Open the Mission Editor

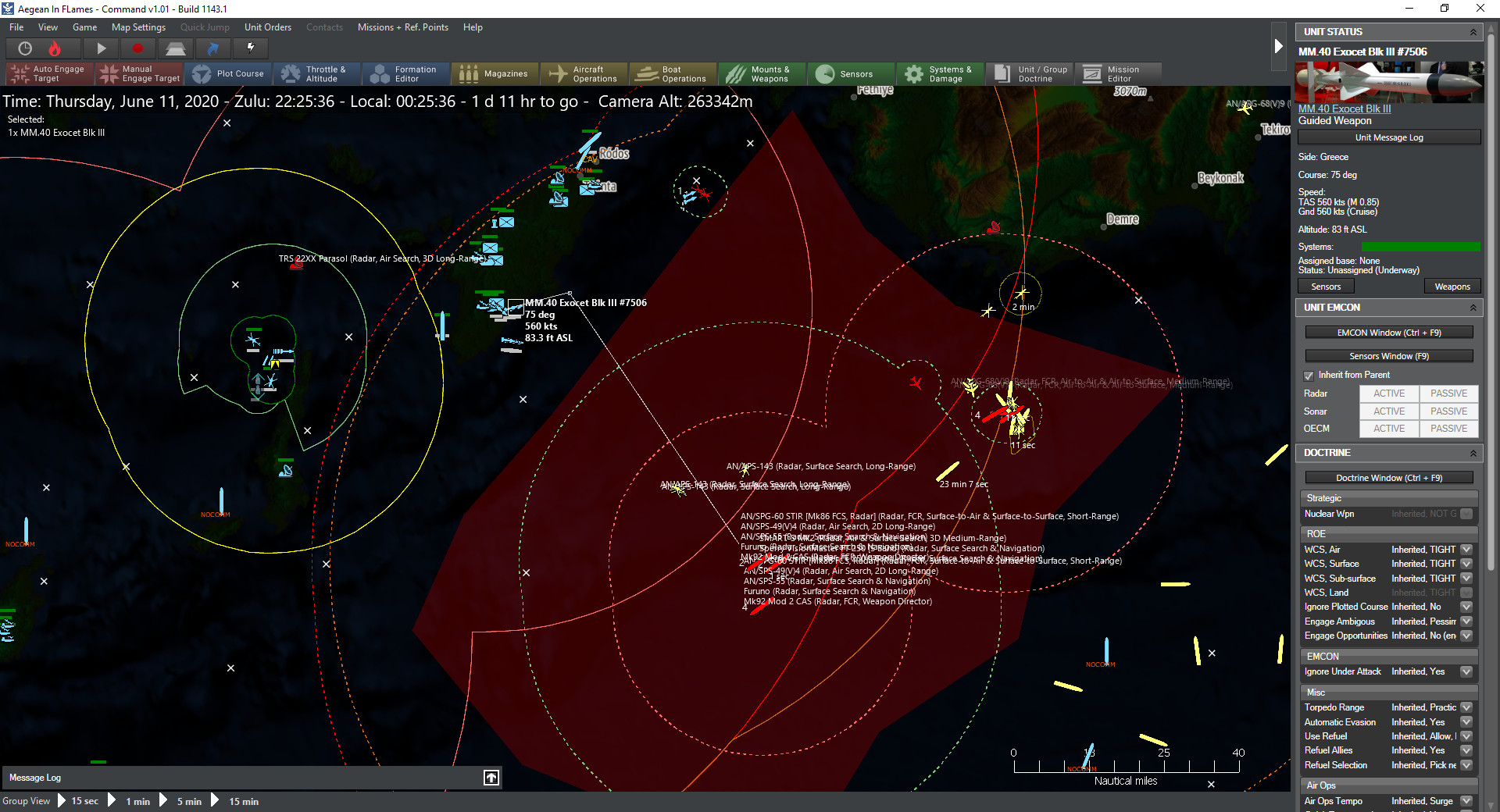pos(1119,73)
